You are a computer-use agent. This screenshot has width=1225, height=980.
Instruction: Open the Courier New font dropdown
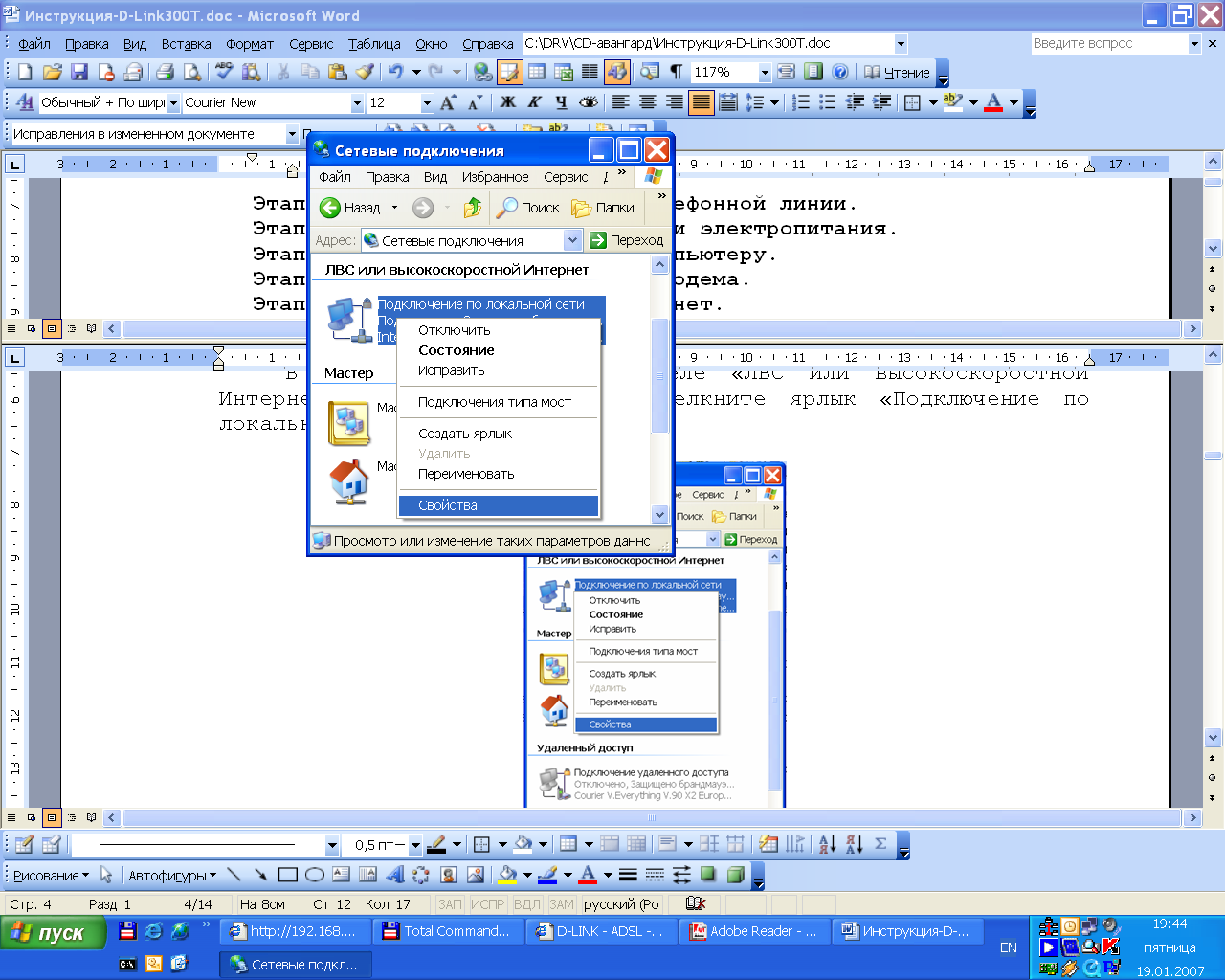(357, 102)
